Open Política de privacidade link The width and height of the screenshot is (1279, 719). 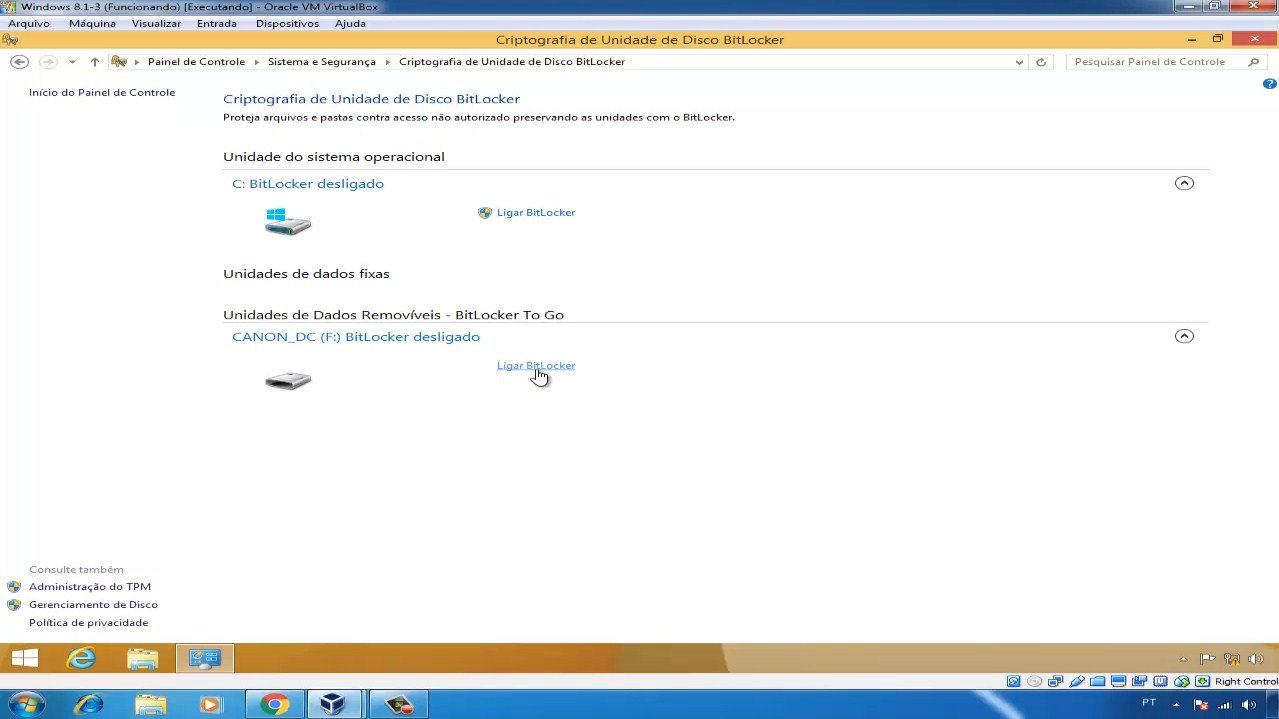[88, 623]
